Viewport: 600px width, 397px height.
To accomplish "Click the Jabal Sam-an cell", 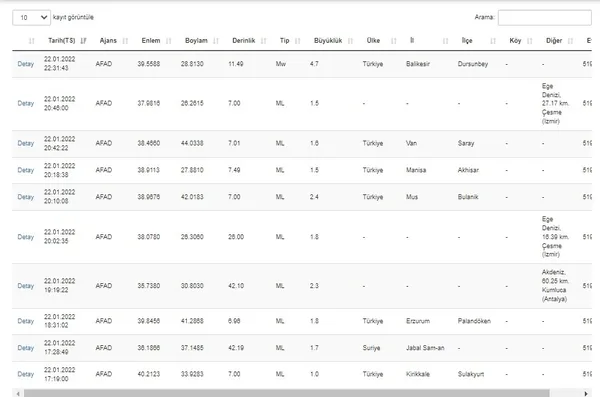I will (425, 348).
